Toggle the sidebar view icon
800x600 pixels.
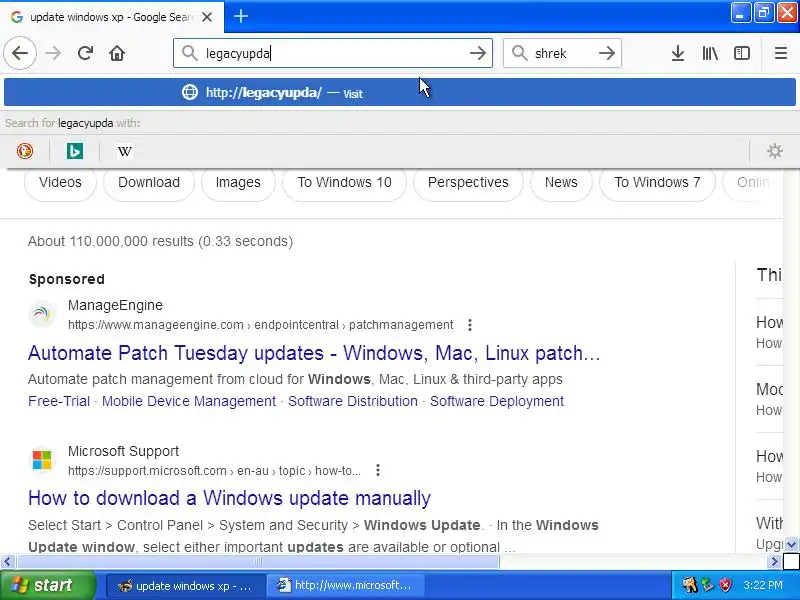[741, 53]
